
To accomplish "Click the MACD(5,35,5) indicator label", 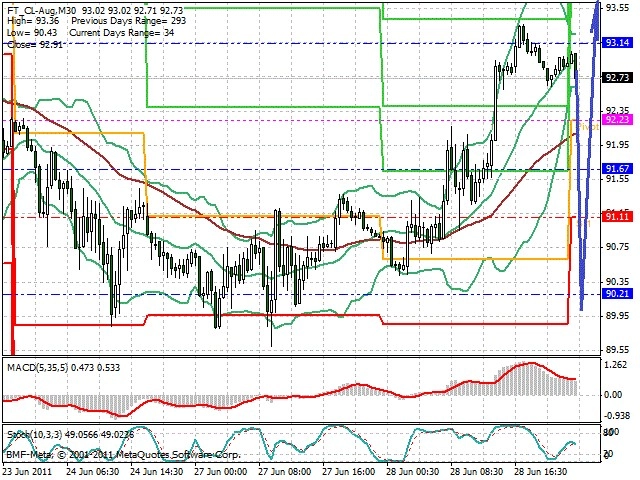I will click(38, 368).
